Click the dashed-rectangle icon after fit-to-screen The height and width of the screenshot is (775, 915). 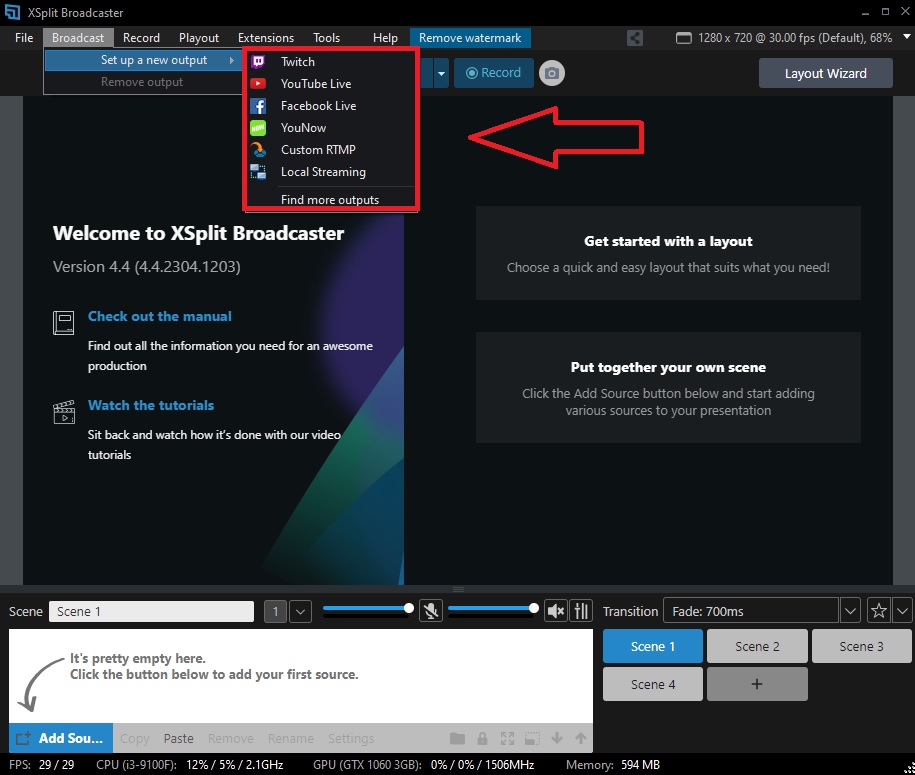pos(532,739)
